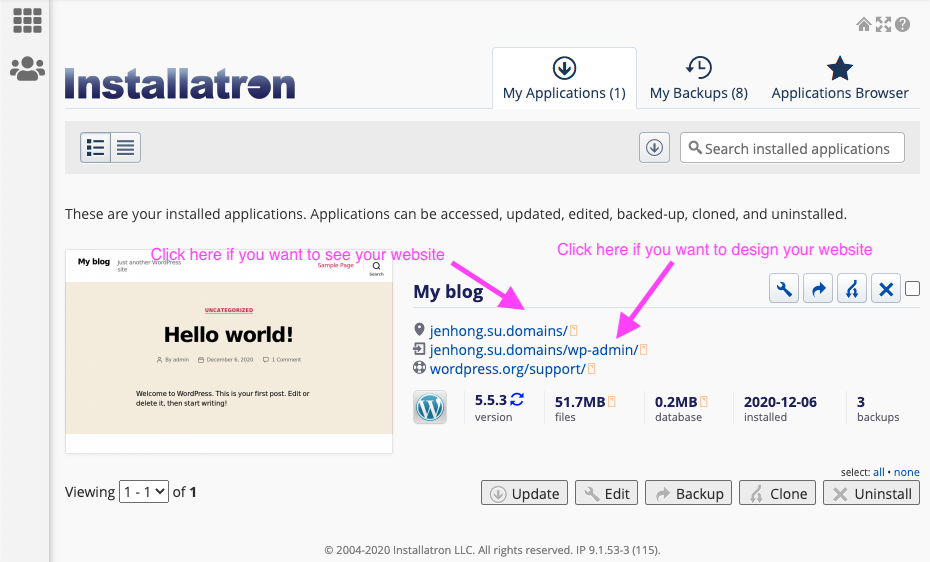Click the backup arrow icon for My blog
The image size is (930, 562).
818,289
